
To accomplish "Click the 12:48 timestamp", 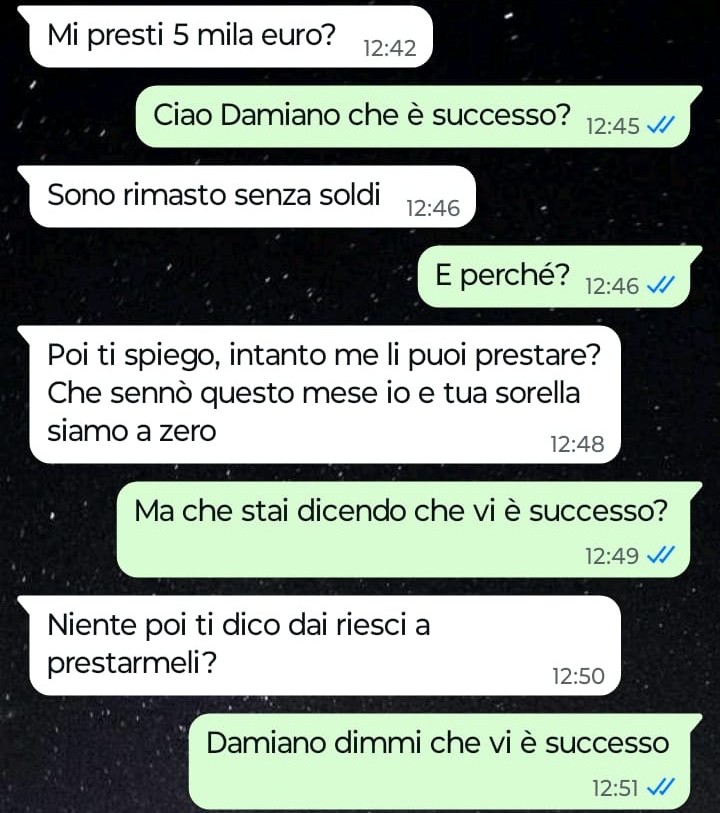I will tap(577, 444).
